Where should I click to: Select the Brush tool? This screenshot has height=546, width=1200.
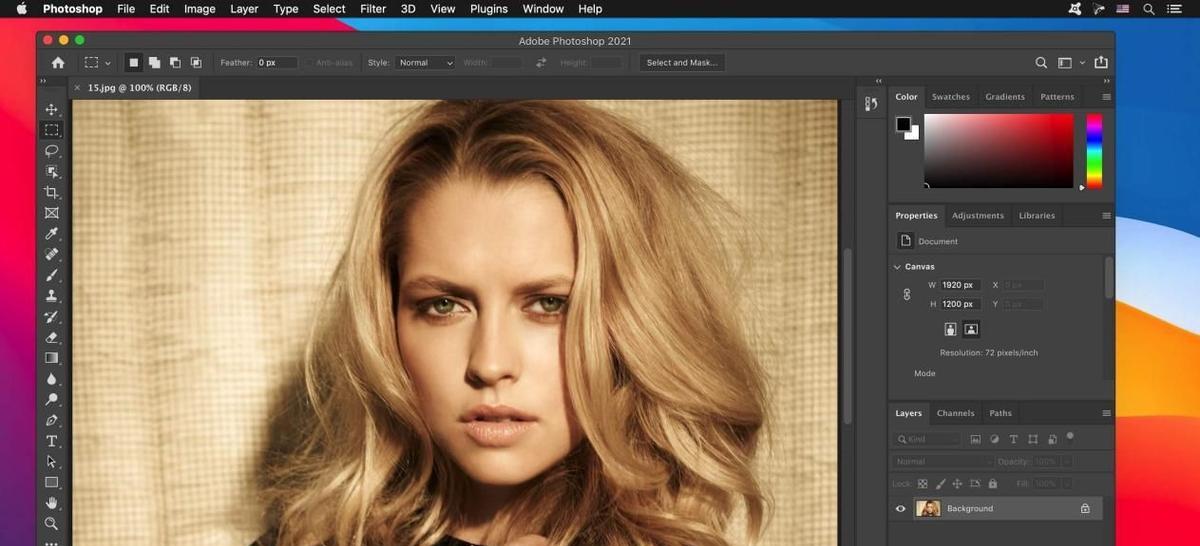click(x=52, y=275)
